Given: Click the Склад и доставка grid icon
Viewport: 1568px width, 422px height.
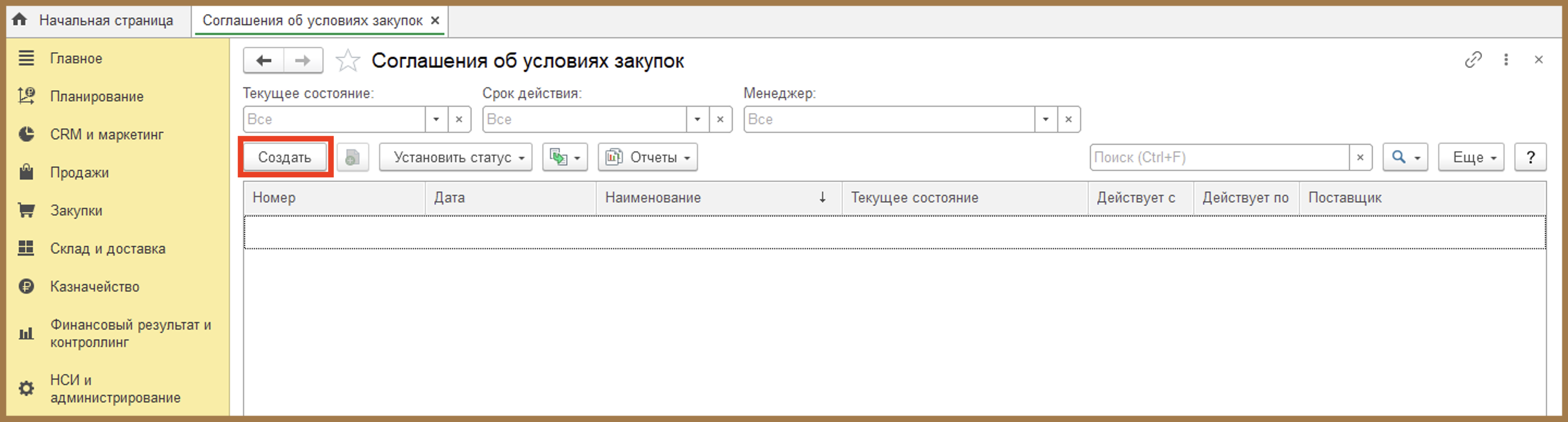Looking at the screenshot, I should tap(26, 248).
